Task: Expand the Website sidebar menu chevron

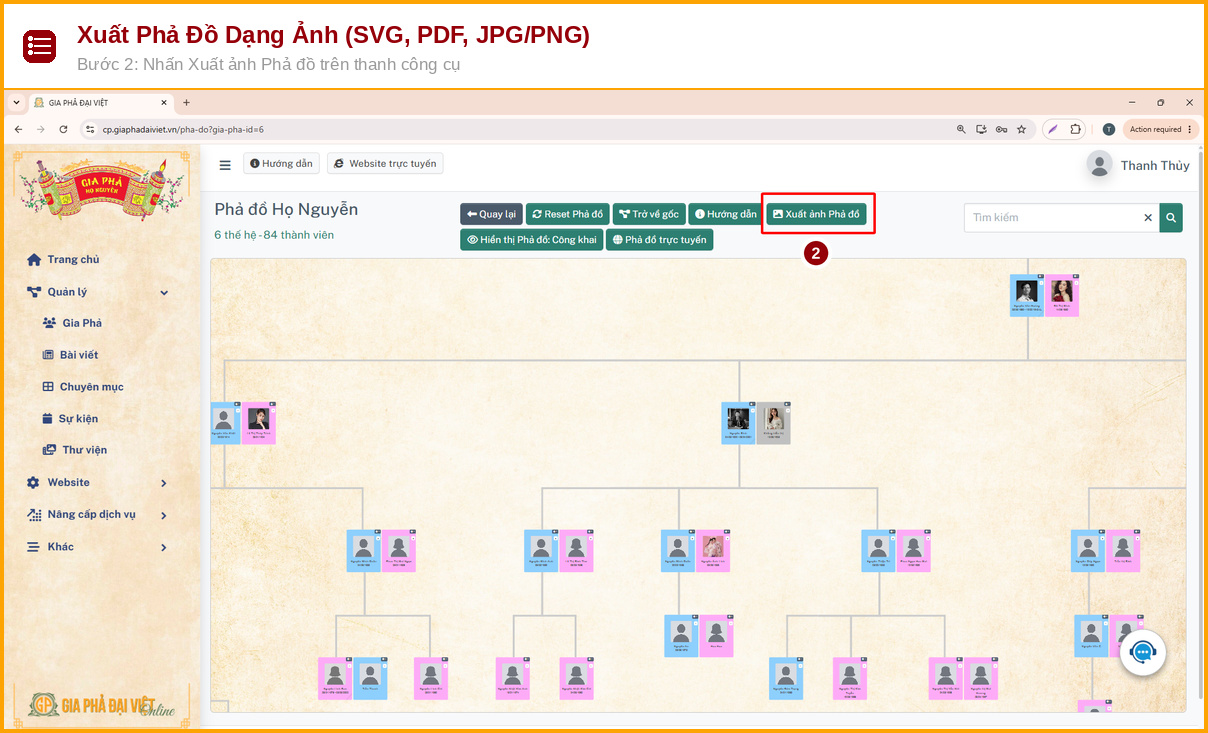Action: (164, 483)
